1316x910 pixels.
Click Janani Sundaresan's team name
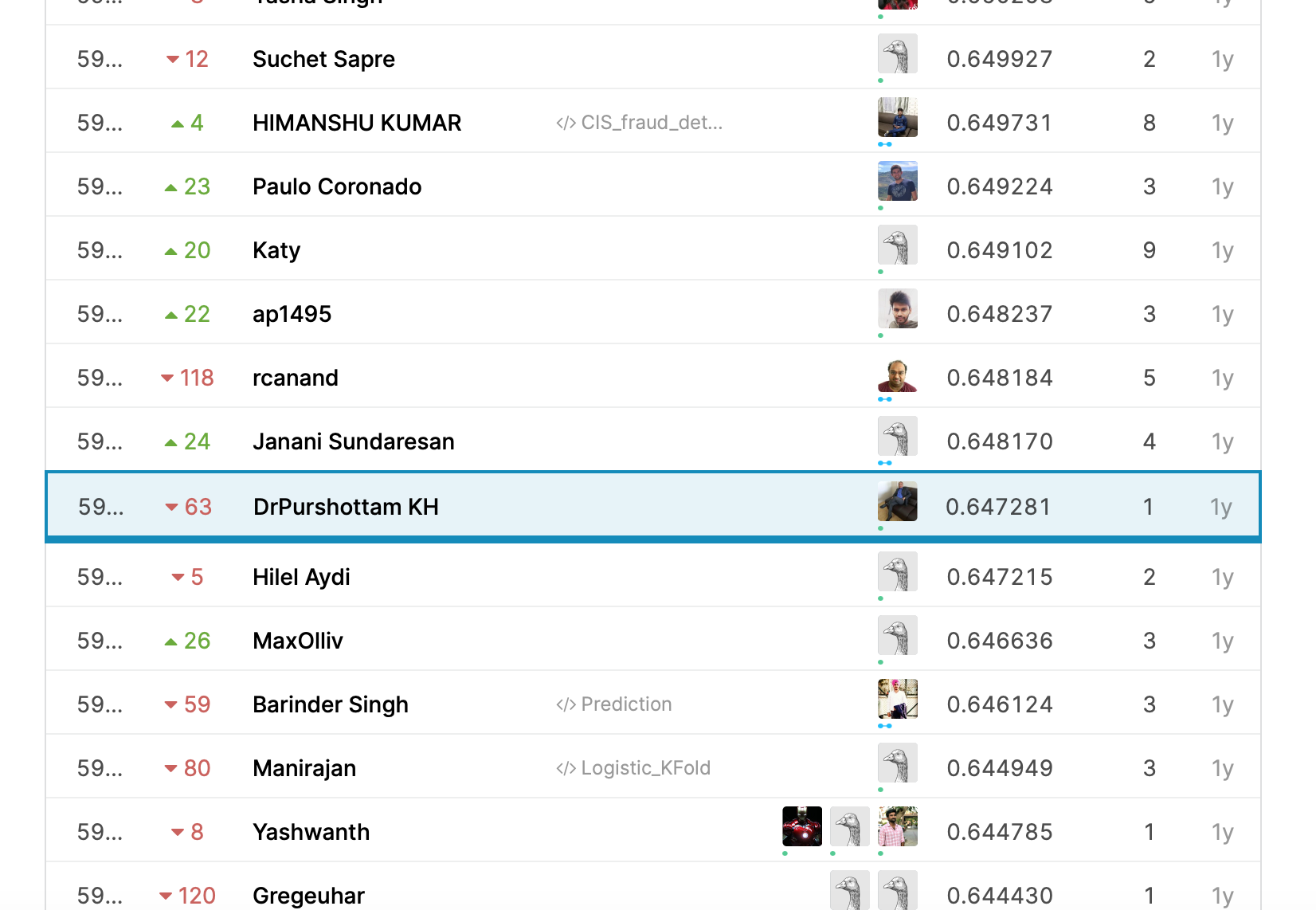tap(353, 441)
